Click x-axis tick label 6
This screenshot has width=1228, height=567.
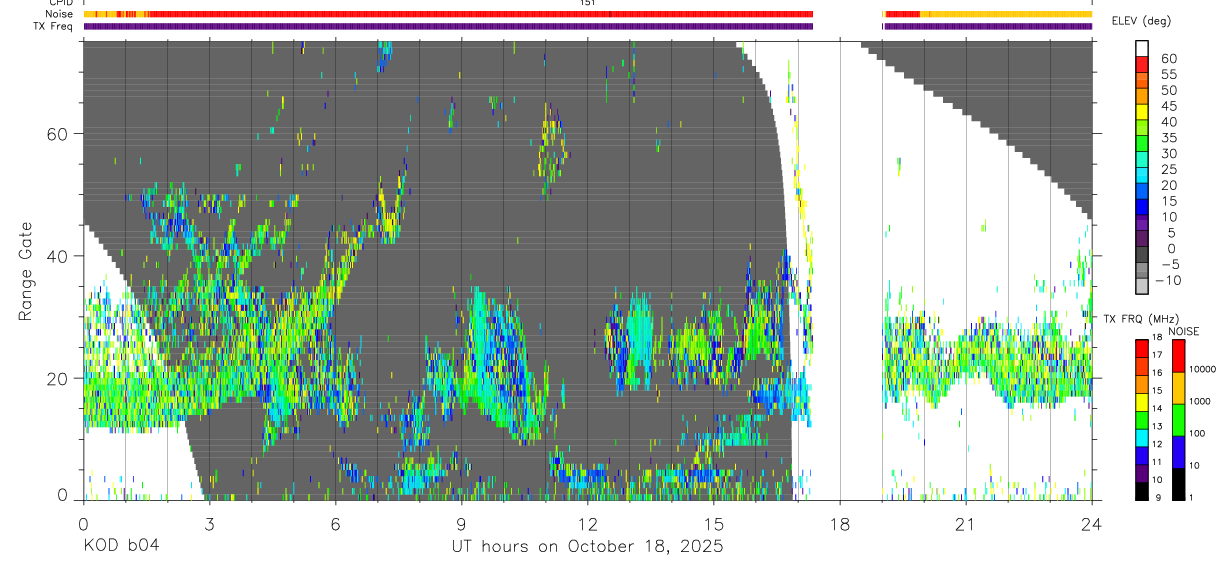tap(335, 523)
